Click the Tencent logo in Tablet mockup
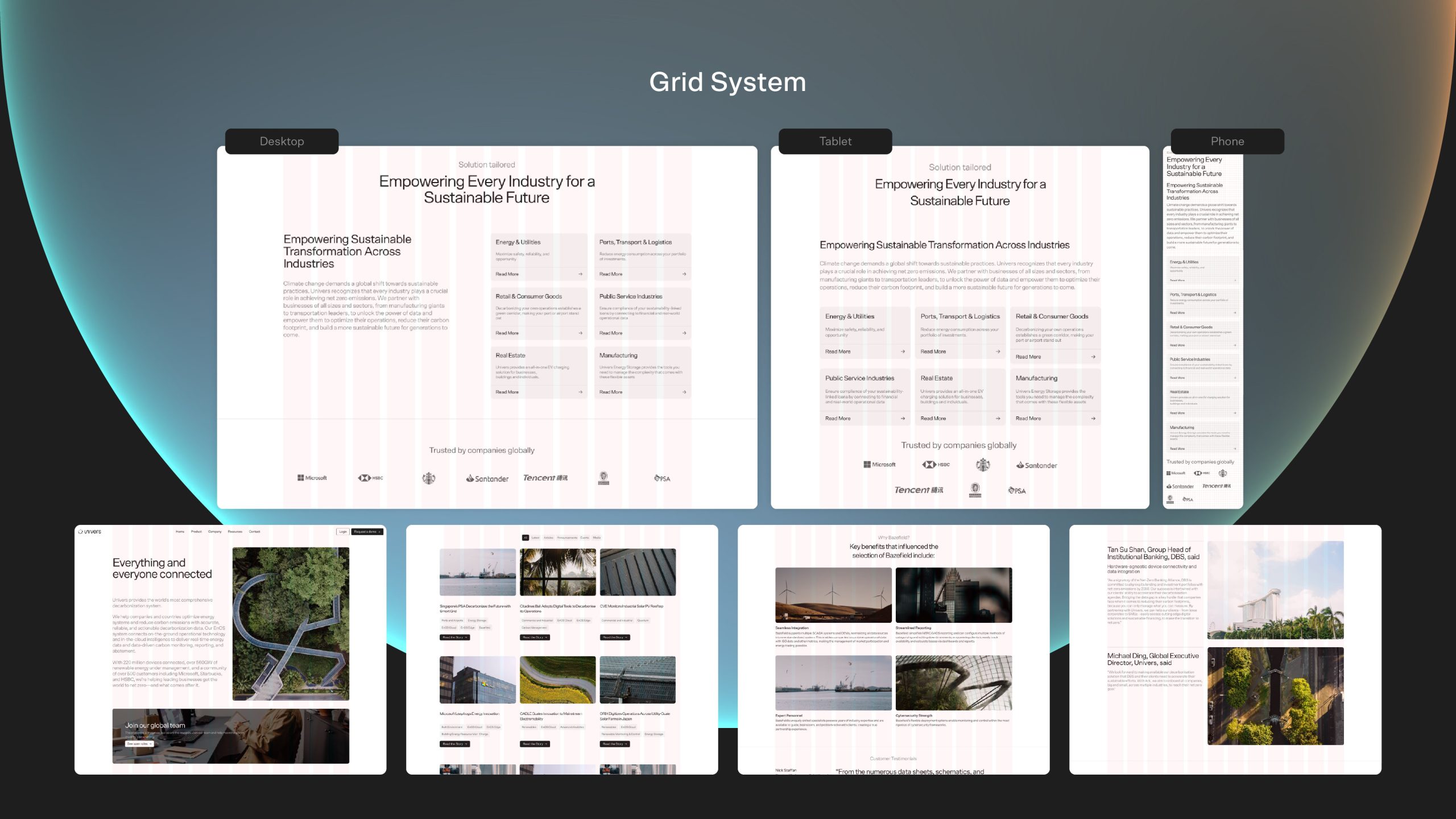This screenshot has width=1456, height=819. coord(918,490)
